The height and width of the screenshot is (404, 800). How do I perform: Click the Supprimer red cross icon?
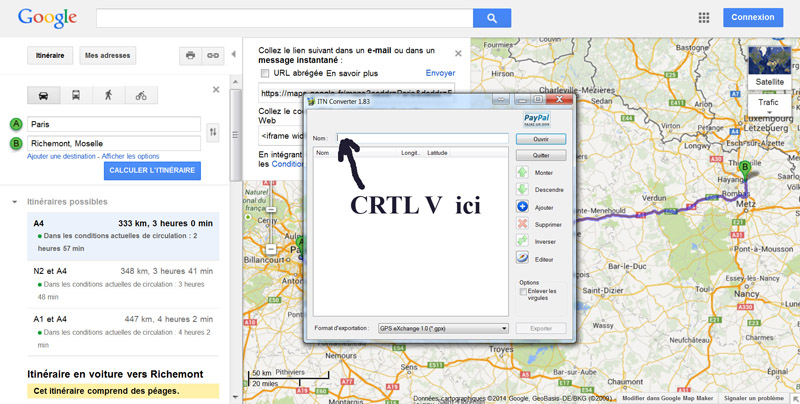point(522,224)
